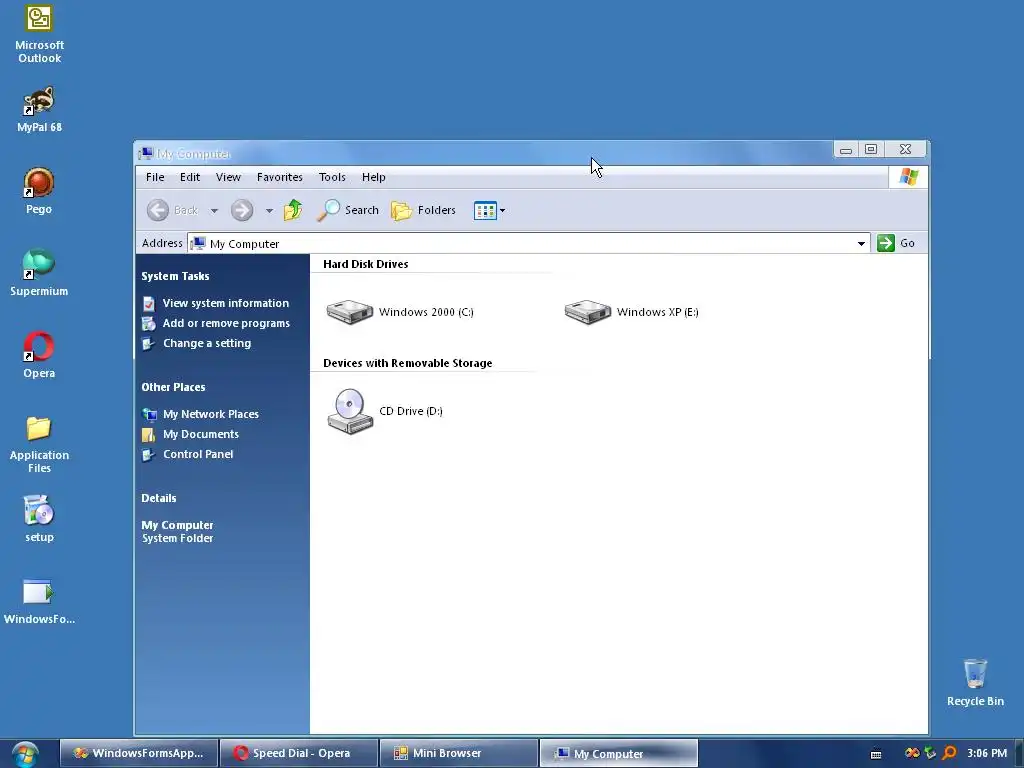Viewport: 1024px width, 768px height.
Task: Click the My Computer title bar icon
Action: pyautogui.click(x=146, y=153)
